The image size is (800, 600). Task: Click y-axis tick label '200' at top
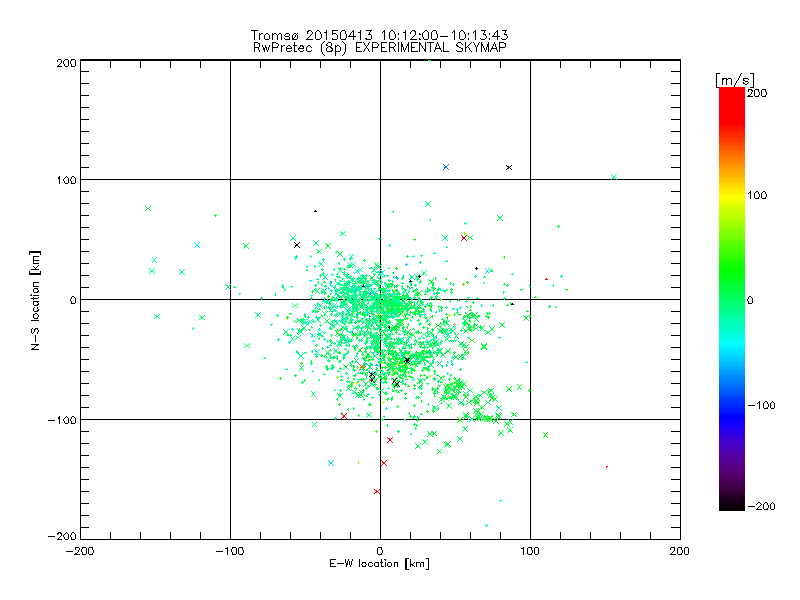click(66, 63)
